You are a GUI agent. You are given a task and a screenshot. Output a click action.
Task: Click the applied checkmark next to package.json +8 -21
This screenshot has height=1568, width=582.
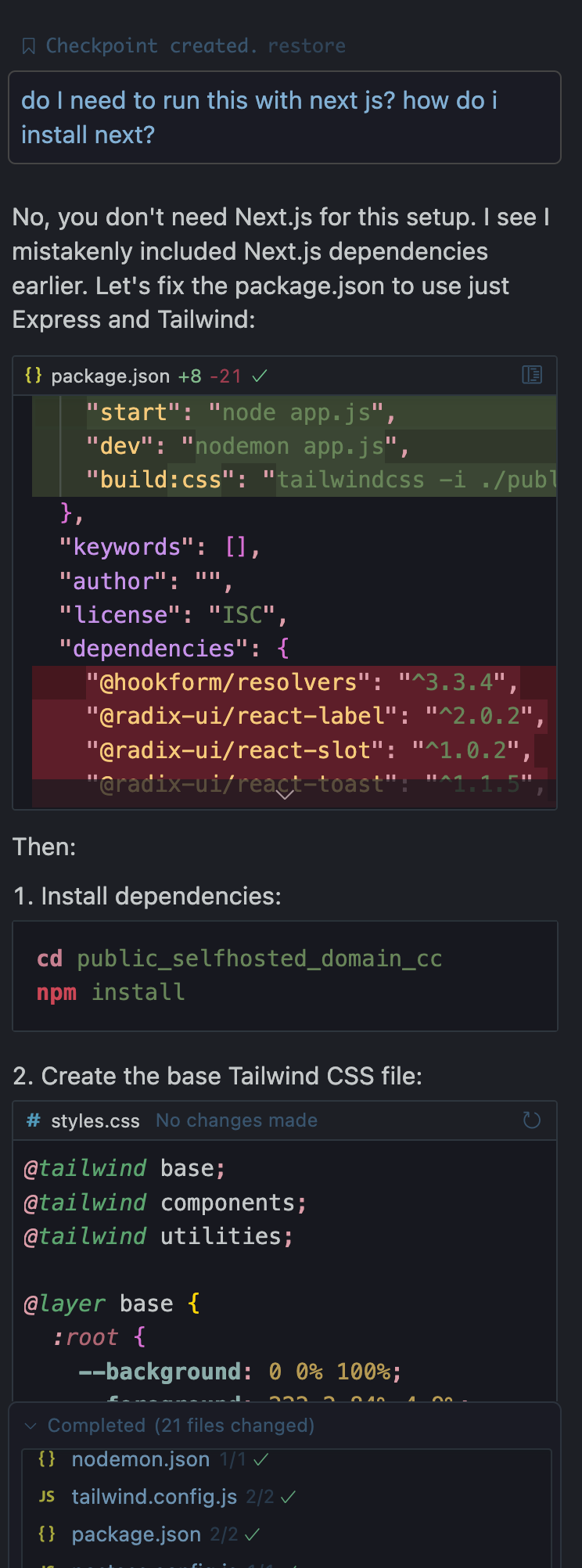(260, 376)
